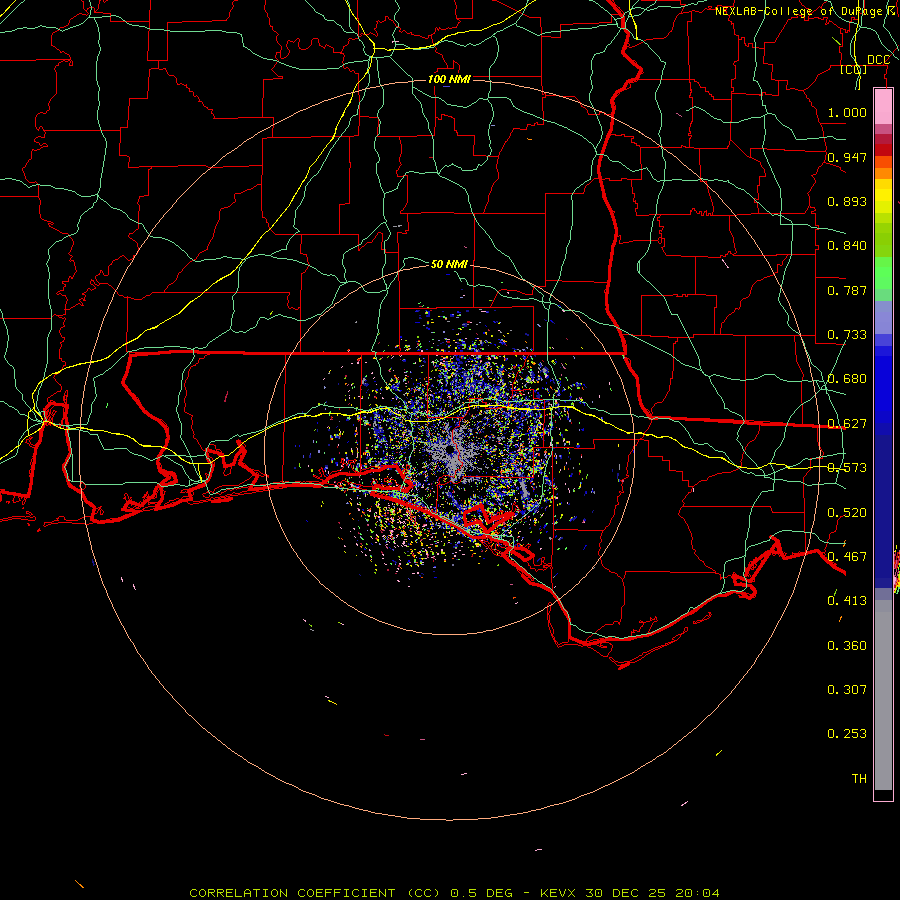The image size is (900, 900).
Task: Select the 0.787 scale value
Action: [847, 290]
